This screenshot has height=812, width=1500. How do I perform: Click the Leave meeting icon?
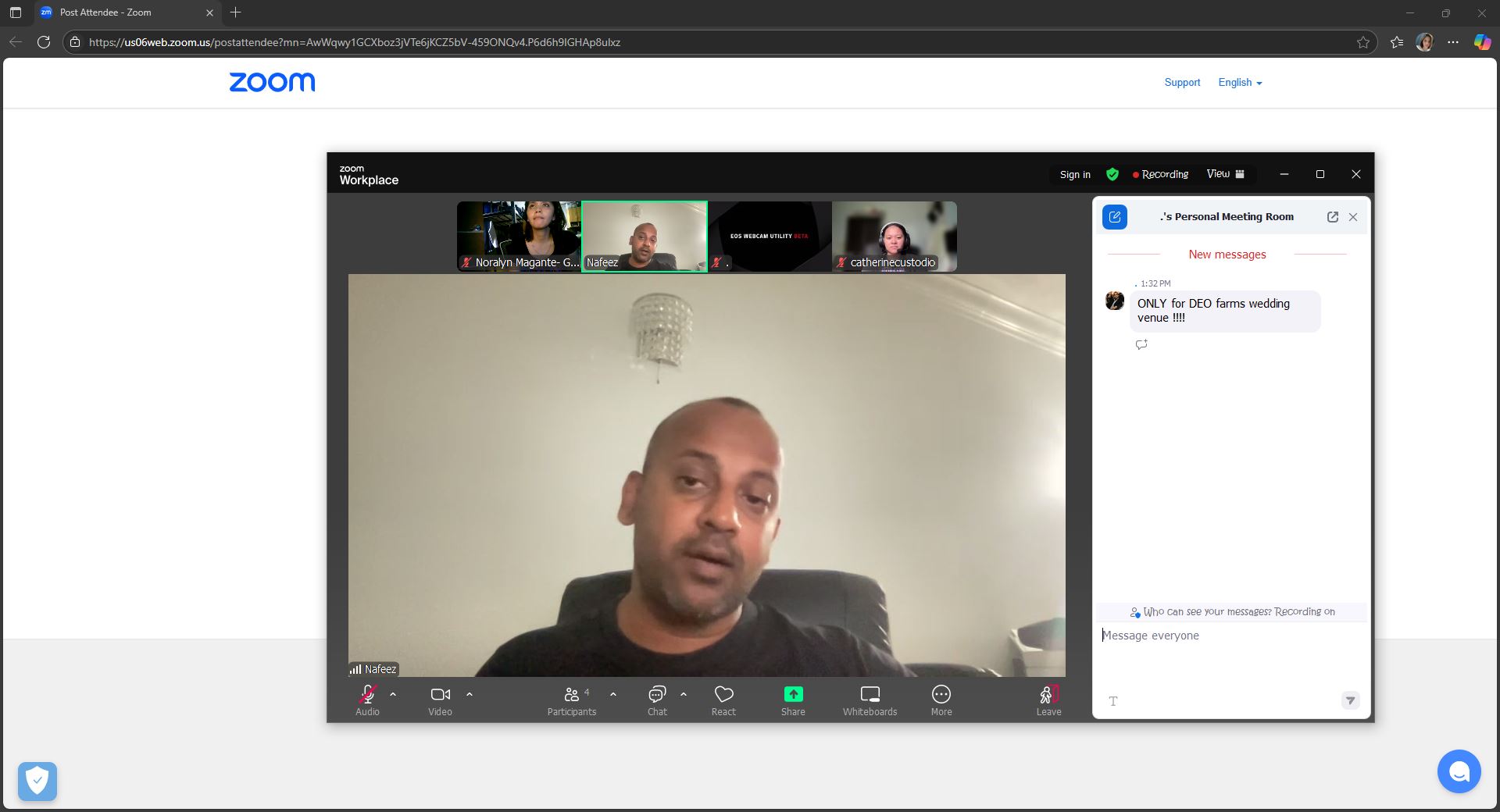(1048, 694)
